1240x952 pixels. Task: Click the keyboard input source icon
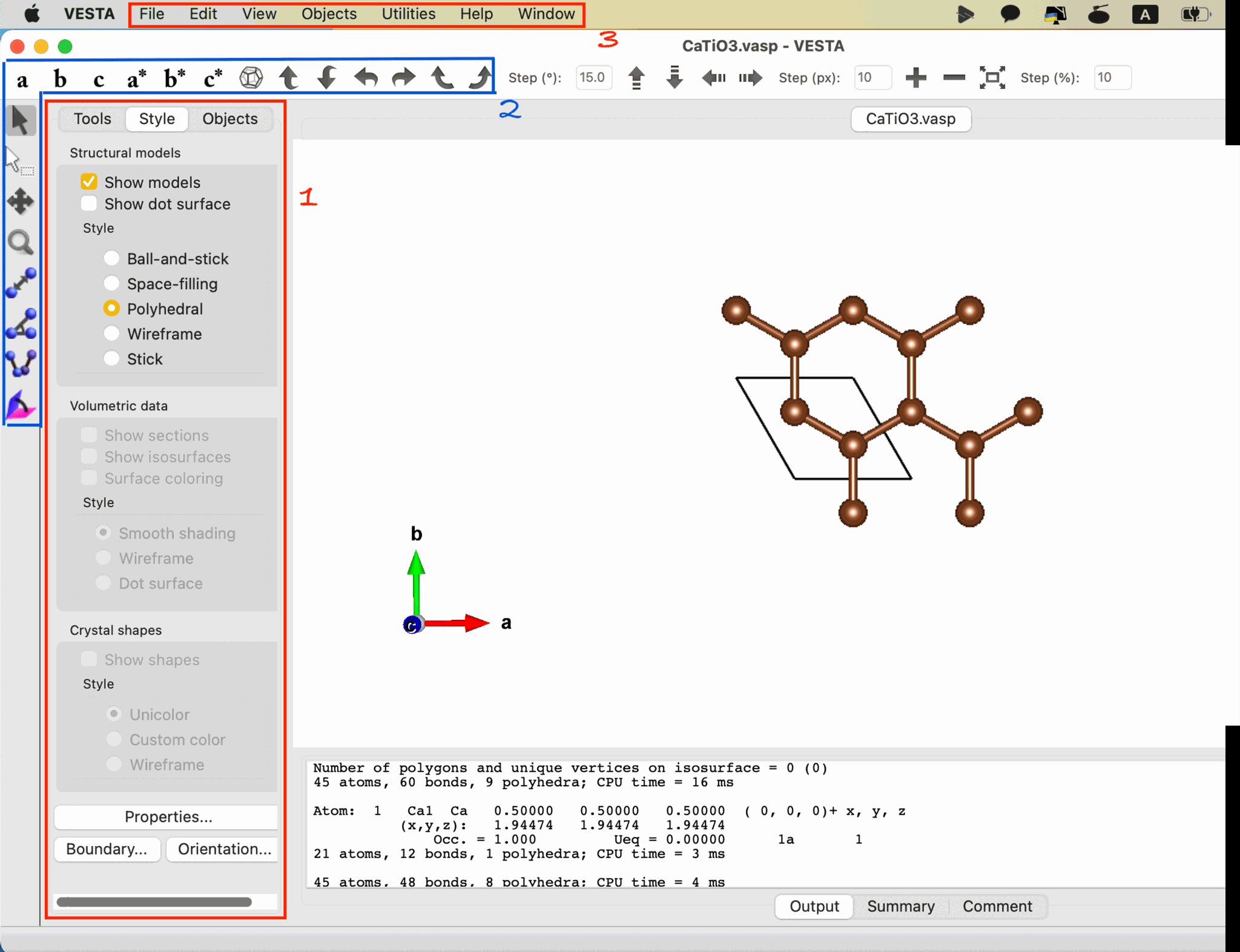[1145, 14]
